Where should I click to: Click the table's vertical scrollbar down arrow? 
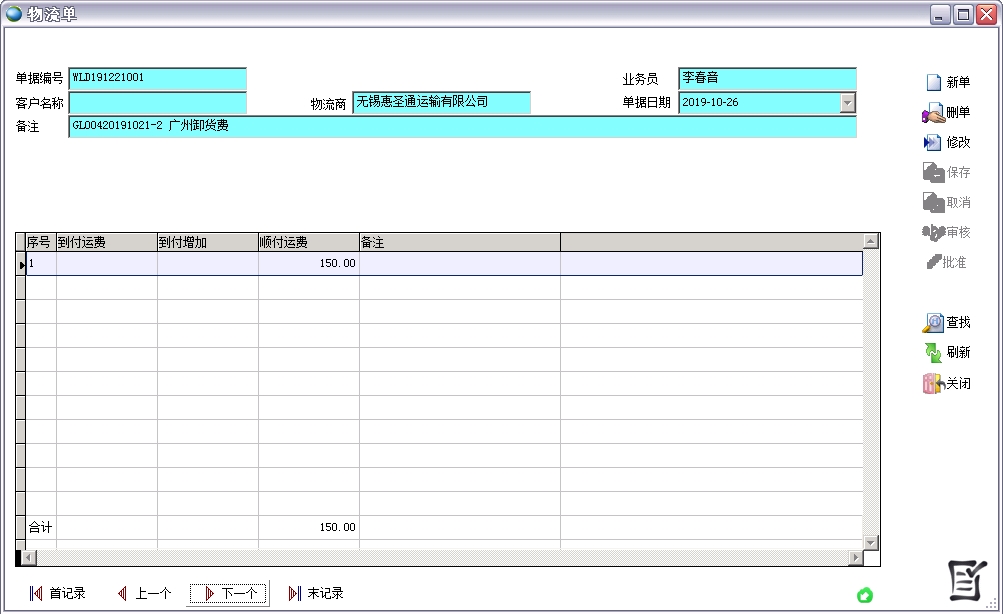871,542
